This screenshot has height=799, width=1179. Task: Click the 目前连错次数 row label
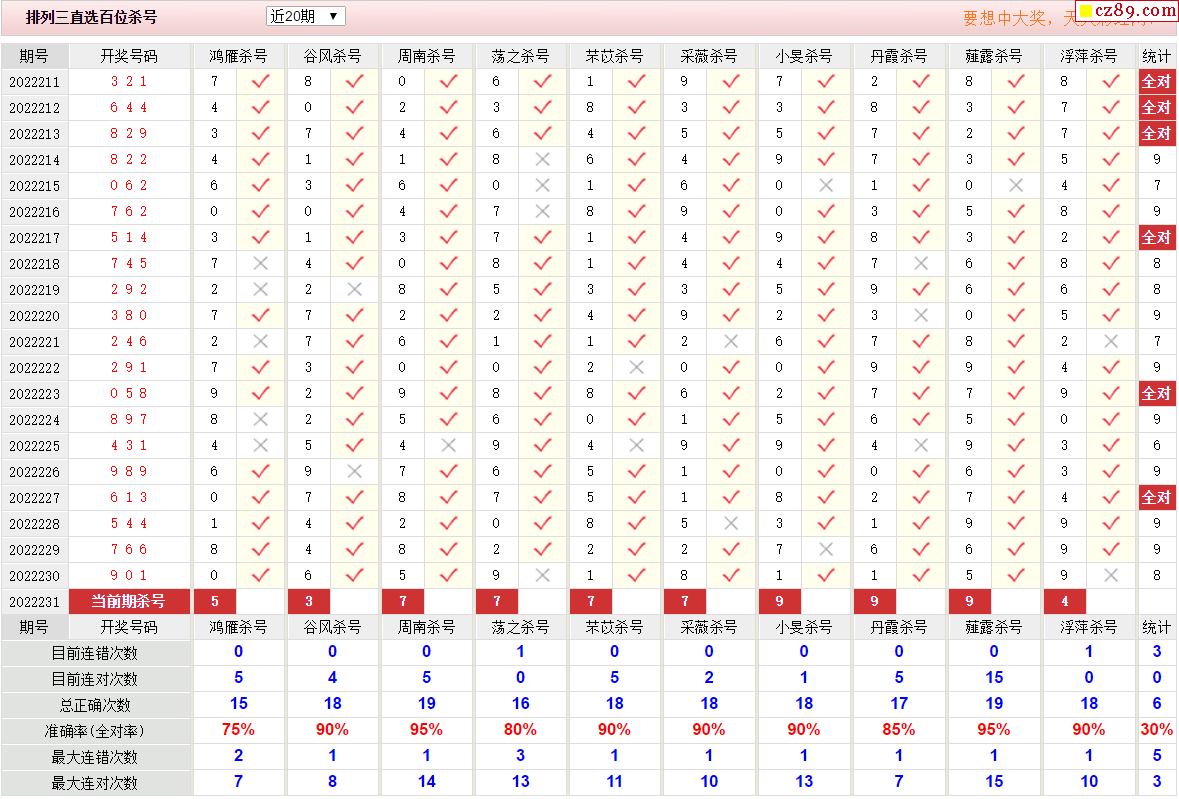pyautogui.click(x=94, y=653)
